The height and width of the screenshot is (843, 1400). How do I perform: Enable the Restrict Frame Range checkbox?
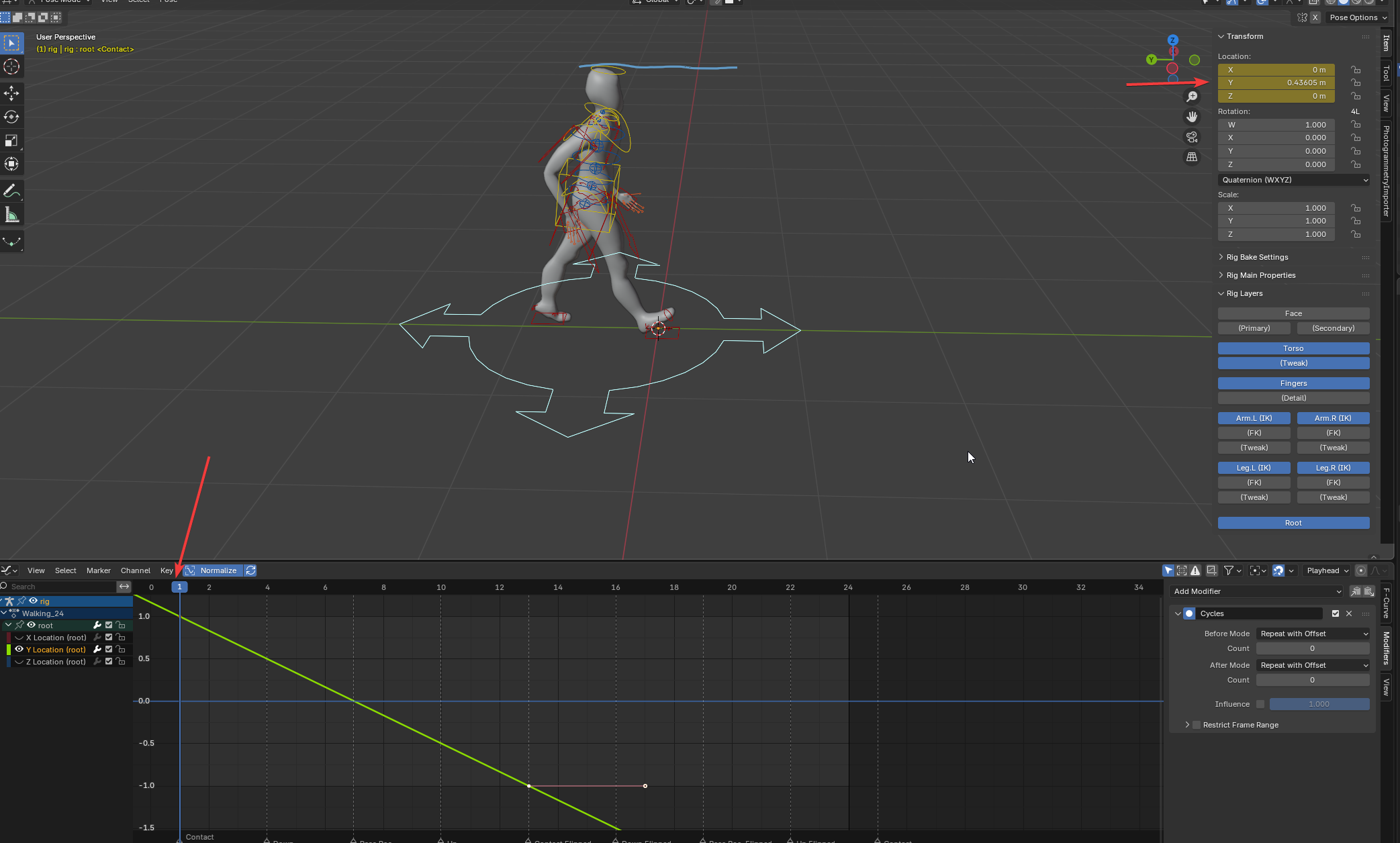click(1197, 725)
